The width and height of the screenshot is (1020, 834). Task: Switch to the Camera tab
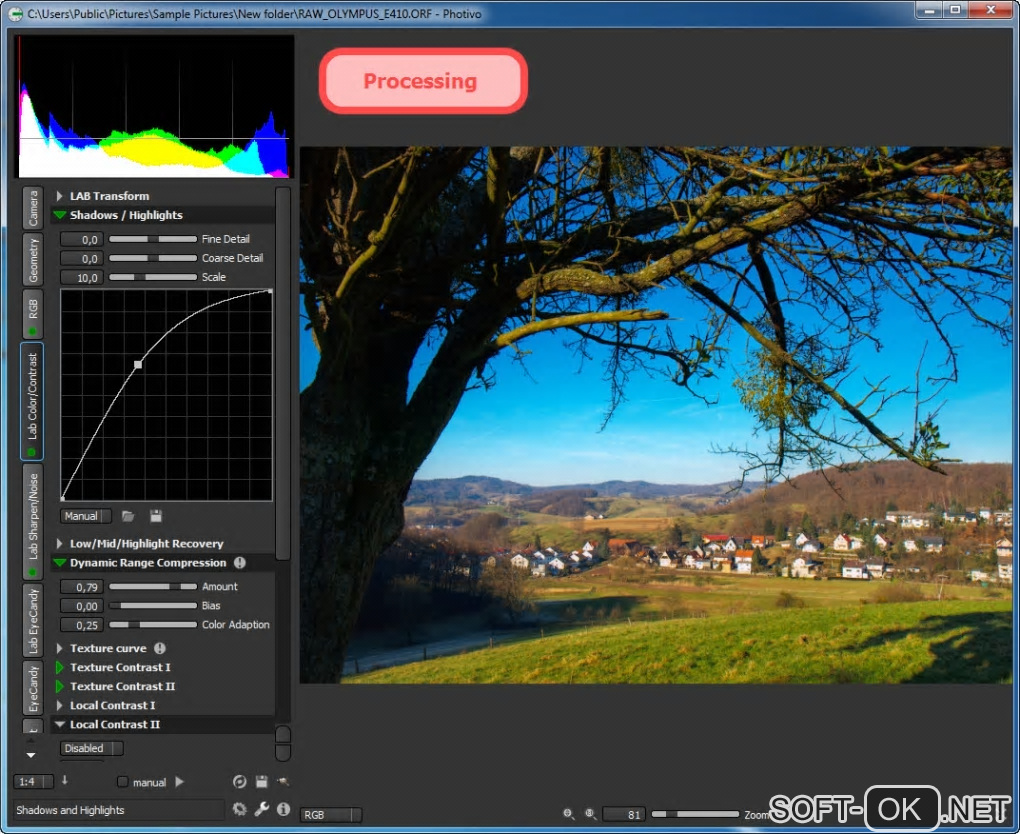pos(33,208)
